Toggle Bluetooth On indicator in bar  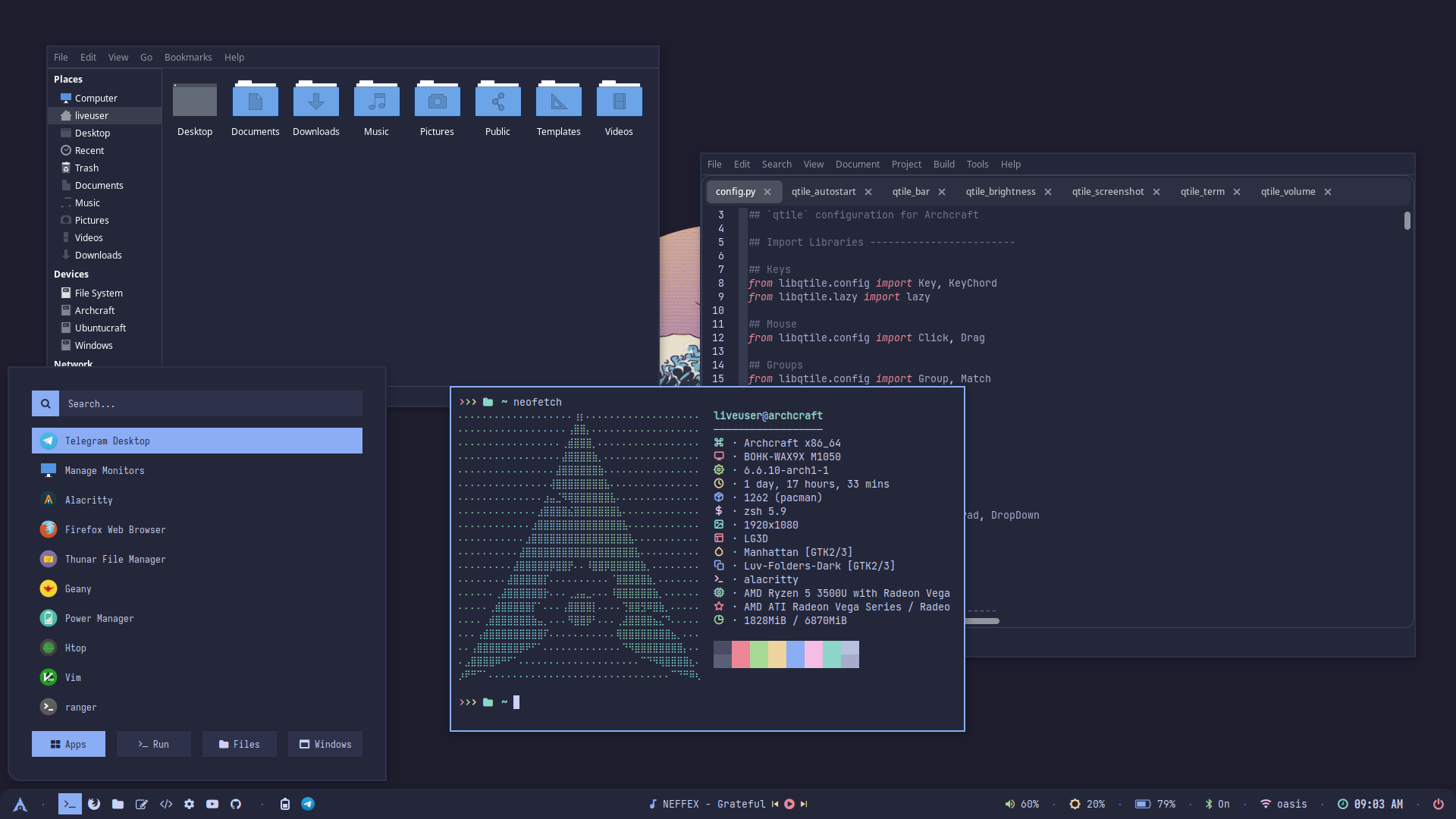pyautogui.click(x=1216, y=804)
